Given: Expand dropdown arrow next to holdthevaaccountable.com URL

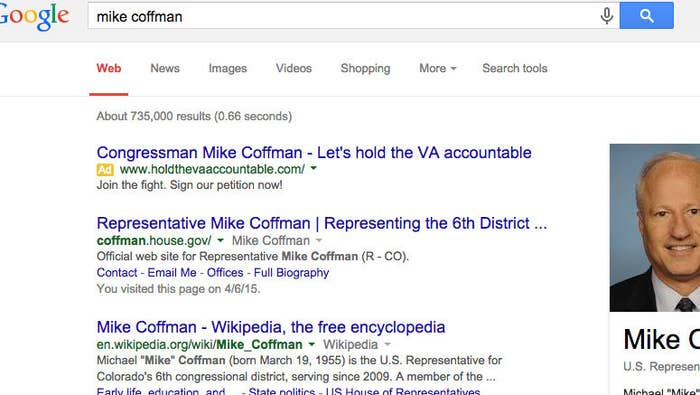Looking at the screenshot, I should 313,169.
